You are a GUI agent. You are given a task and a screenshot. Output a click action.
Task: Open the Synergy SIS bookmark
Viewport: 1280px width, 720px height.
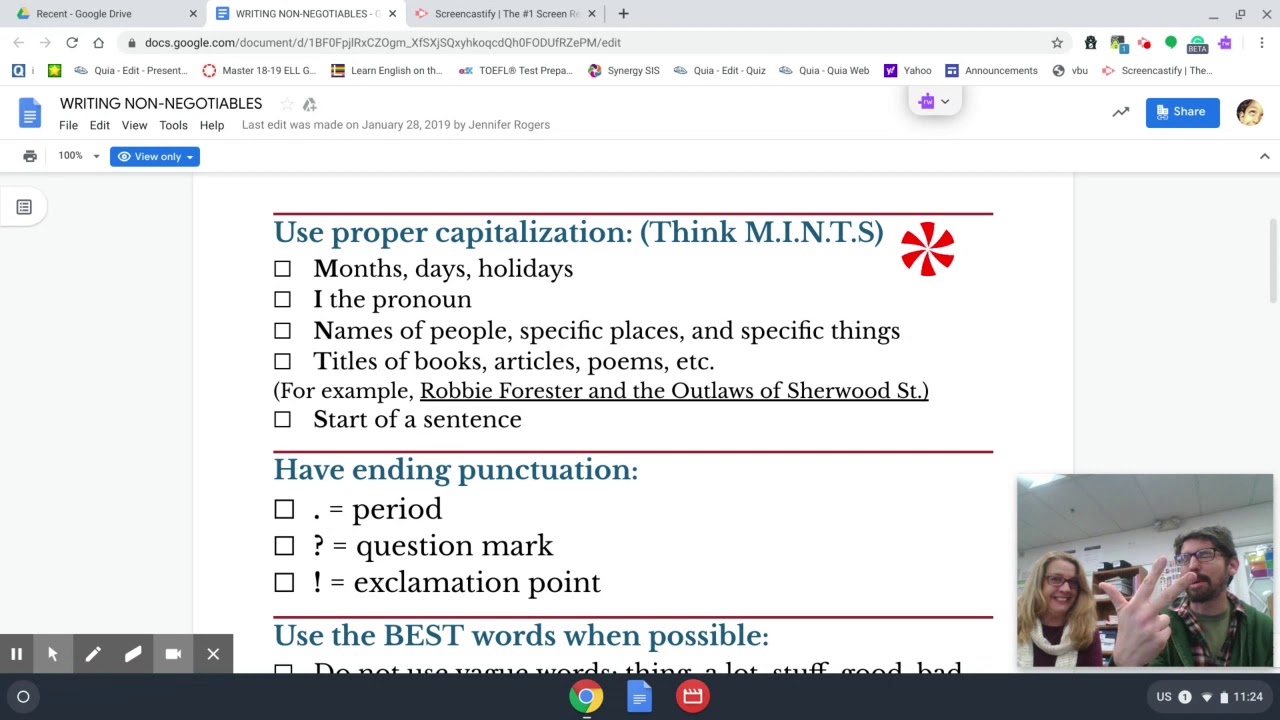[624, 71]
